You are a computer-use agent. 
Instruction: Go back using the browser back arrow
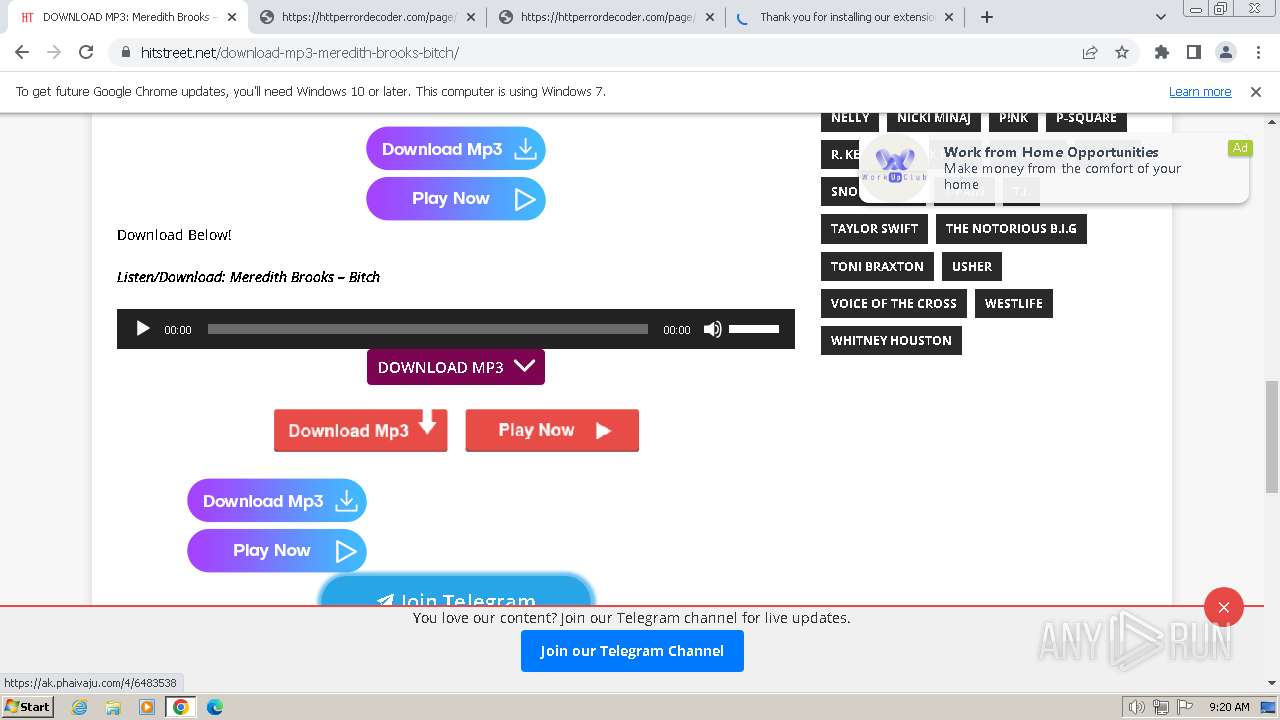tap(22, 53)
